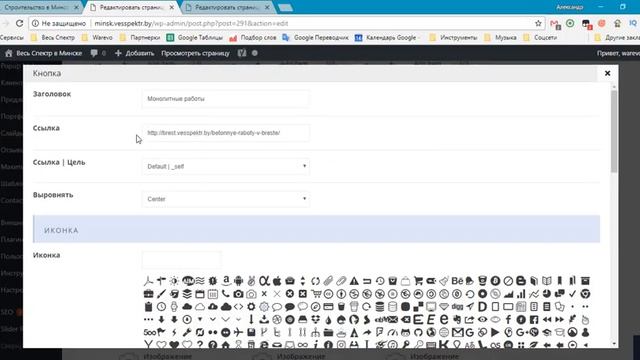640x360 pixels.
Task: Open the 'Google Таблицы' bookmark
Action: tap(195, 38)
